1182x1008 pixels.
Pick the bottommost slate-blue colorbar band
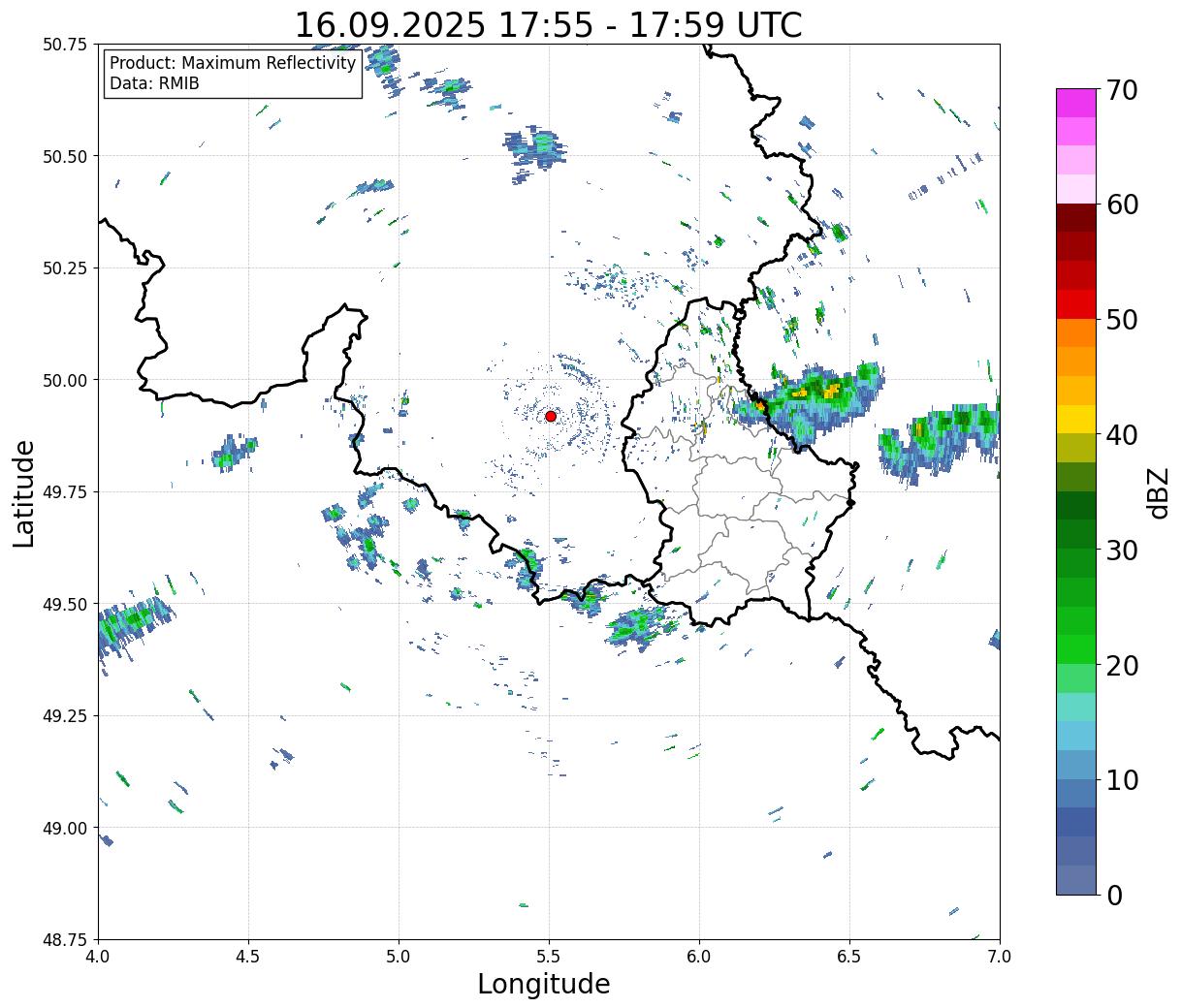[x=1076, y=879]
